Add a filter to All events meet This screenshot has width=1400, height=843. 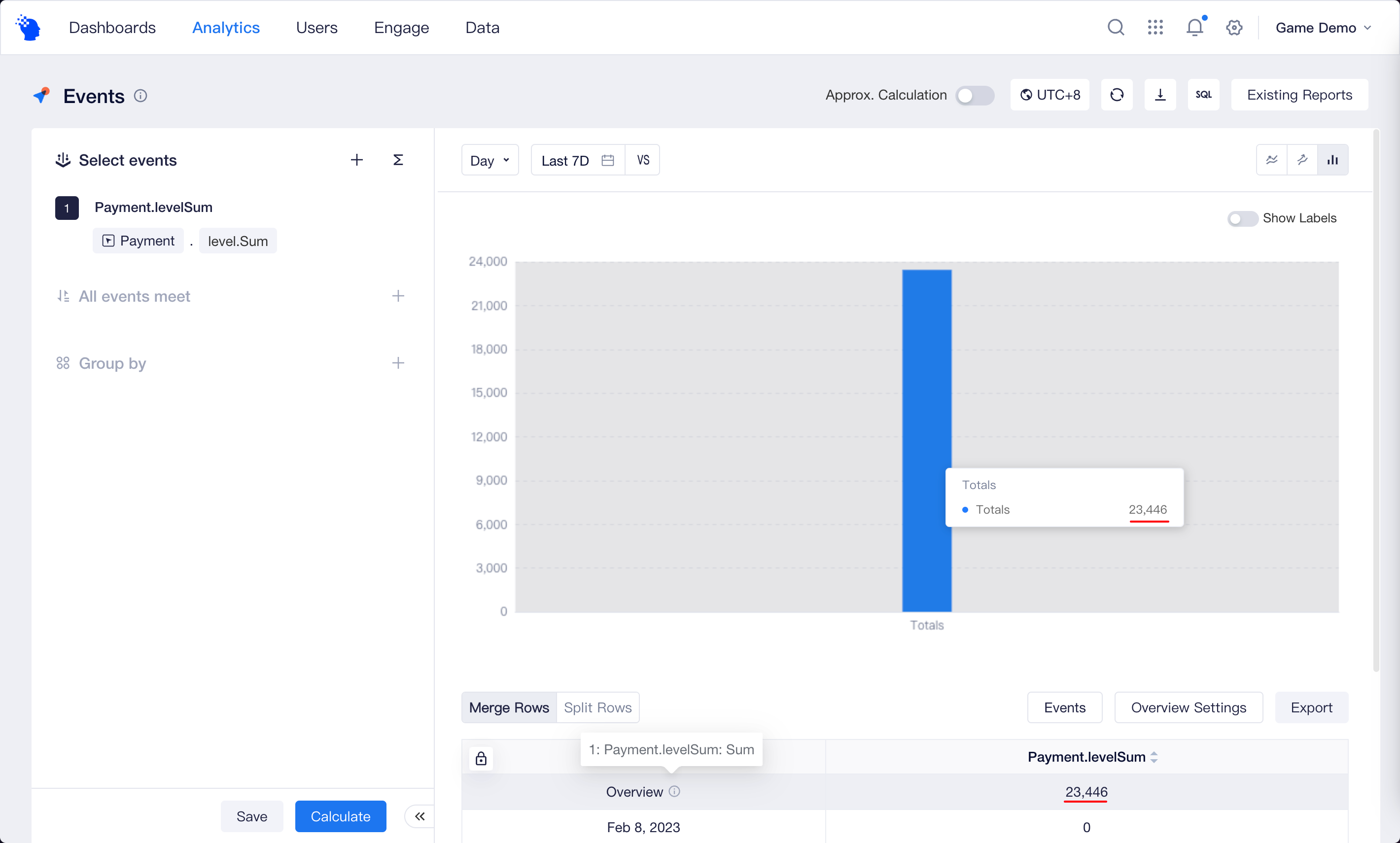click(x=398, y=296)
